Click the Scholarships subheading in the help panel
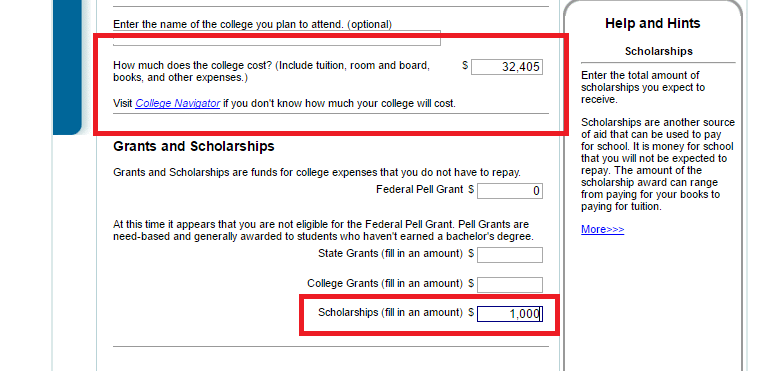 (658, 51)
